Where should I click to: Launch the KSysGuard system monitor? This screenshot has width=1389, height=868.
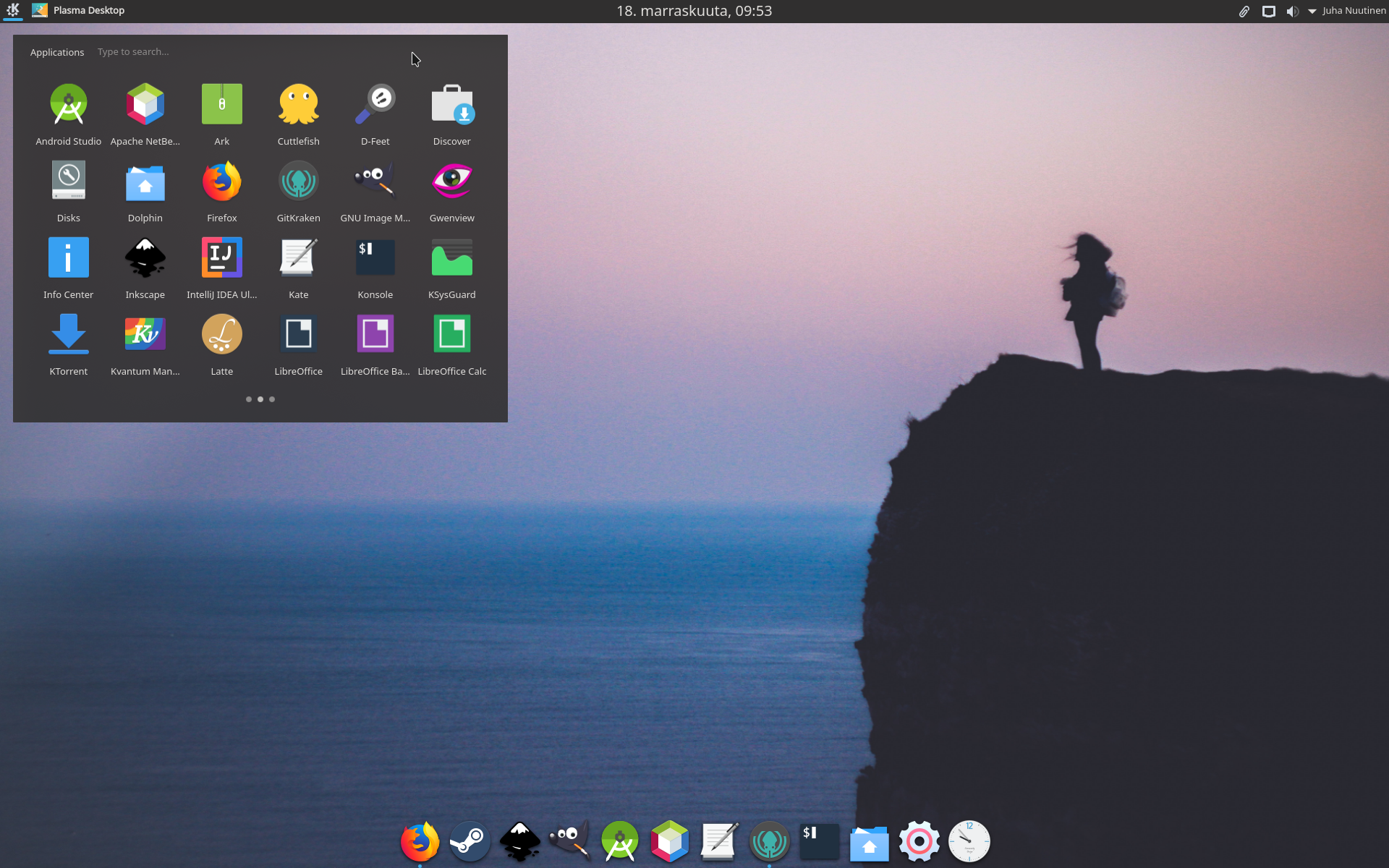pyautogui.click(x=452, y=268)
